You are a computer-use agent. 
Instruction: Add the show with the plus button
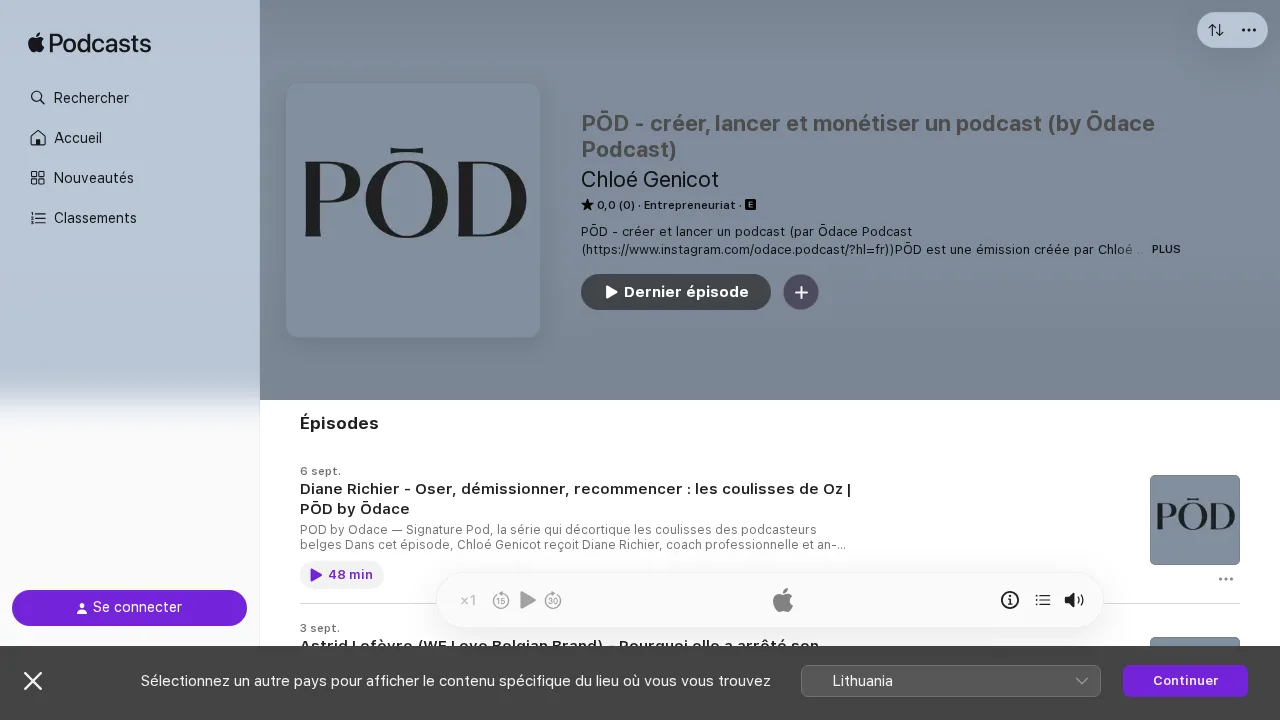801,292
